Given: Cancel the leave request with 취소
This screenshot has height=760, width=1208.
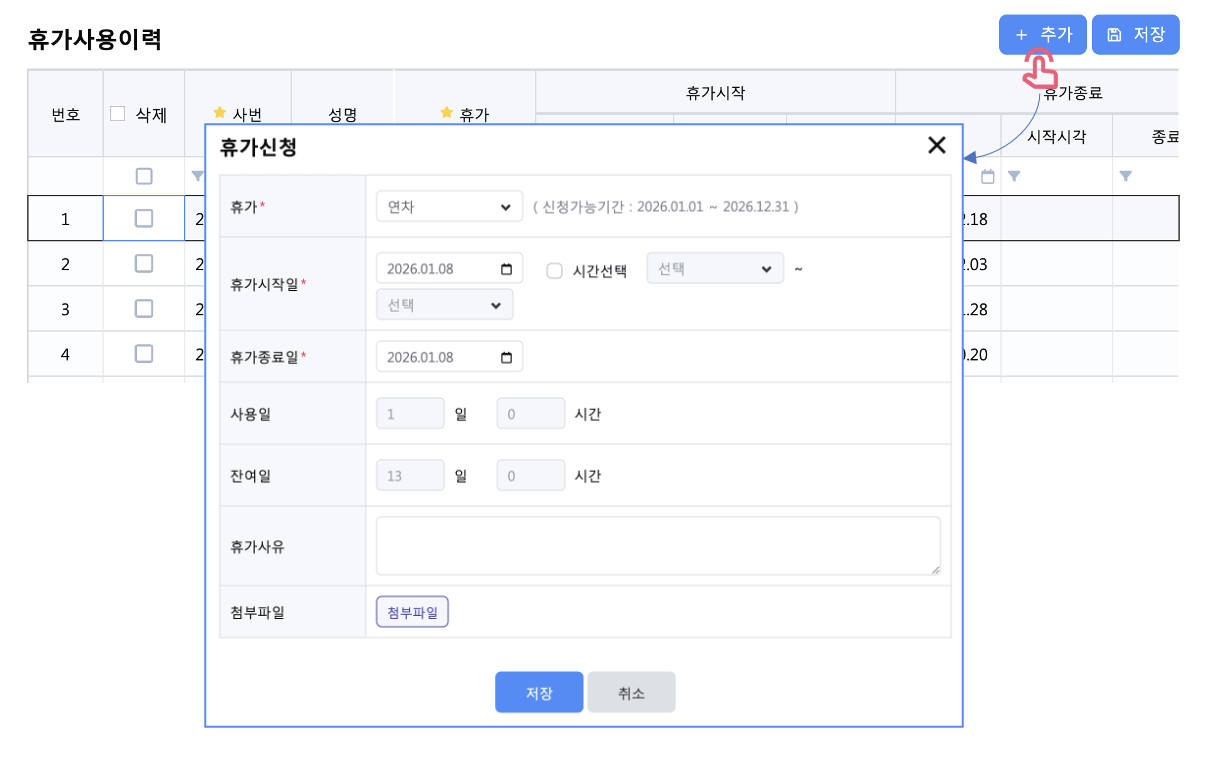Looking at the screenshot, I should point(631,692).
